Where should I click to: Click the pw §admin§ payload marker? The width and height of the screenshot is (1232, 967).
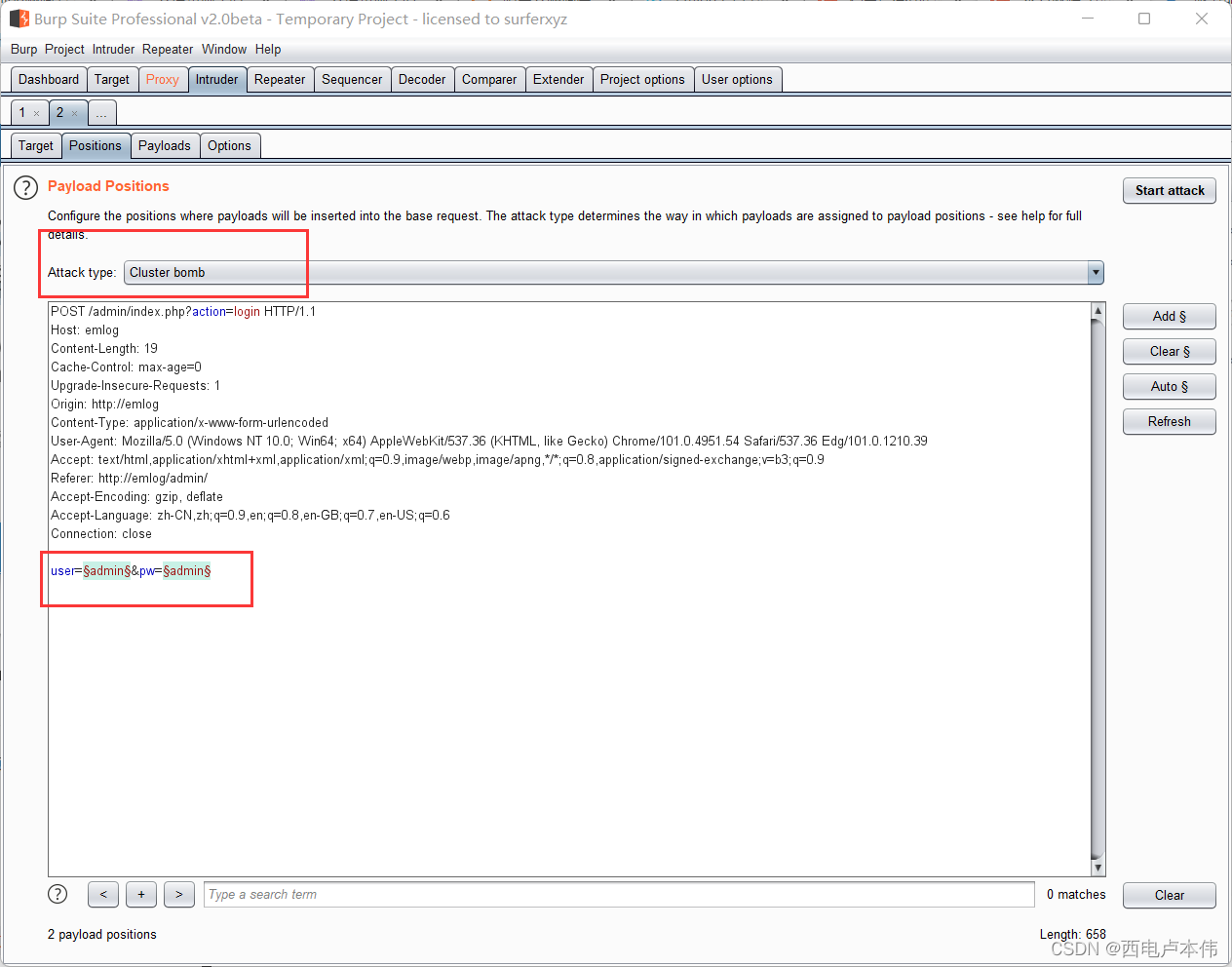pyautogui.click(x=187, y=571)
